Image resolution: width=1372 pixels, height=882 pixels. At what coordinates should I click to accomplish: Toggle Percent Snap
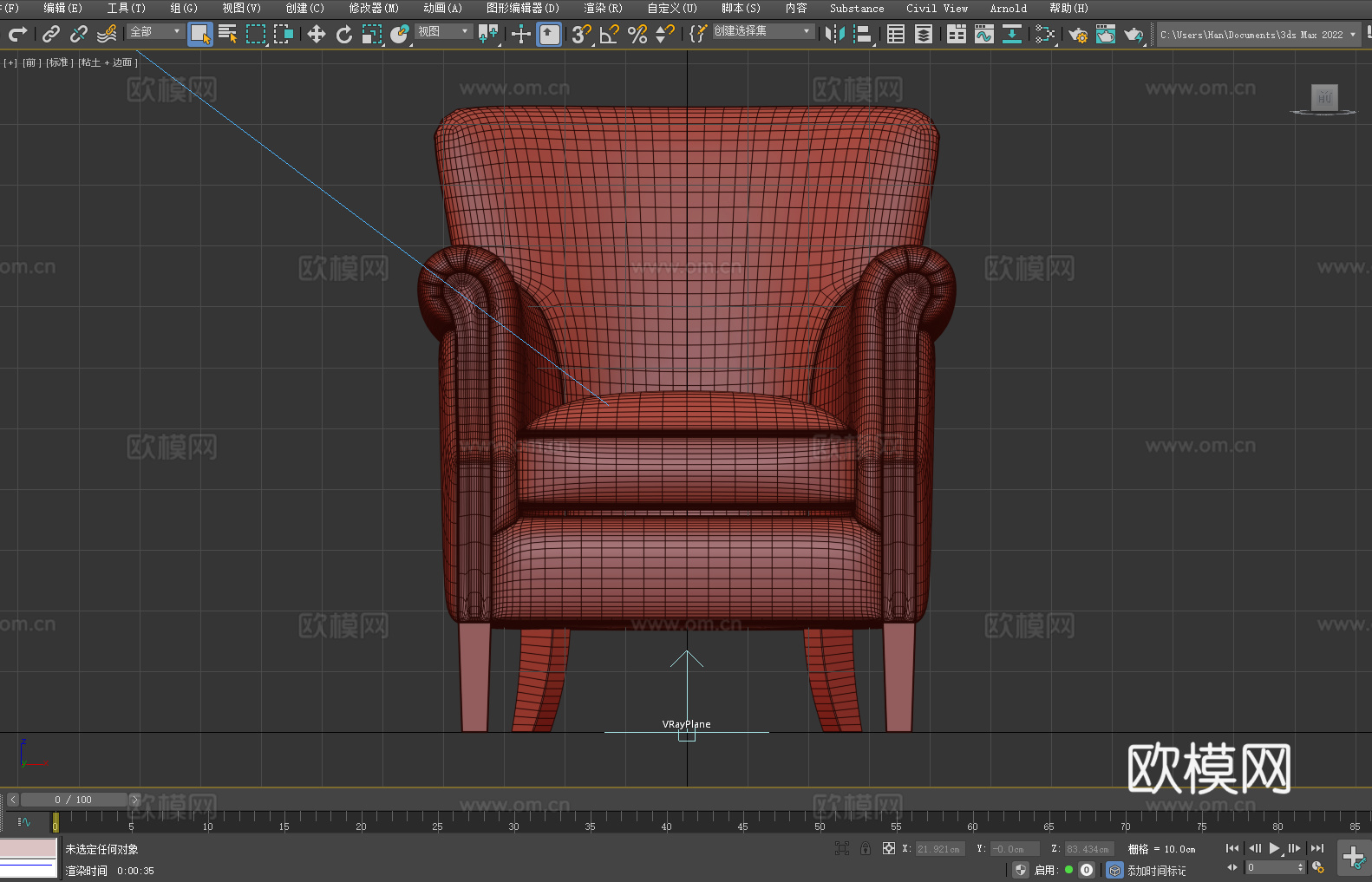click(637, 34)
